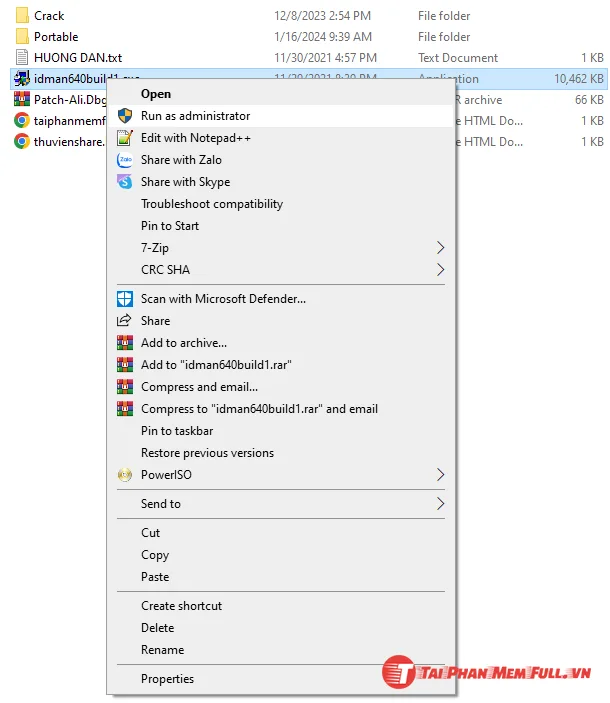Select Pin to Start
Image resolution: width=610 pixels, height=703 pixels.
pos(281,226)
